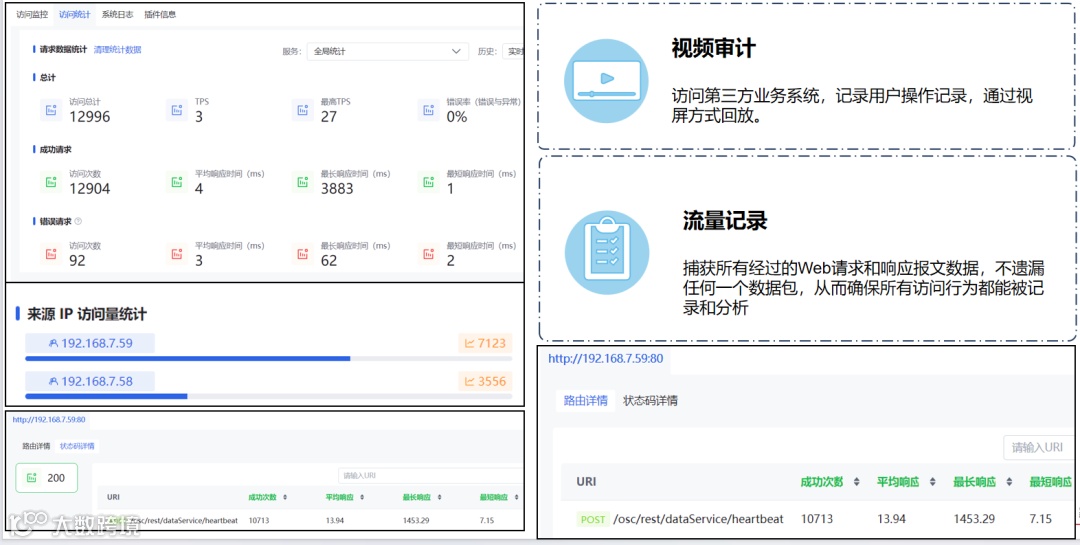Click the 错误率 icon beside 0%
The width and height of the screenshot is (1080, 545).
pos(428,110)
